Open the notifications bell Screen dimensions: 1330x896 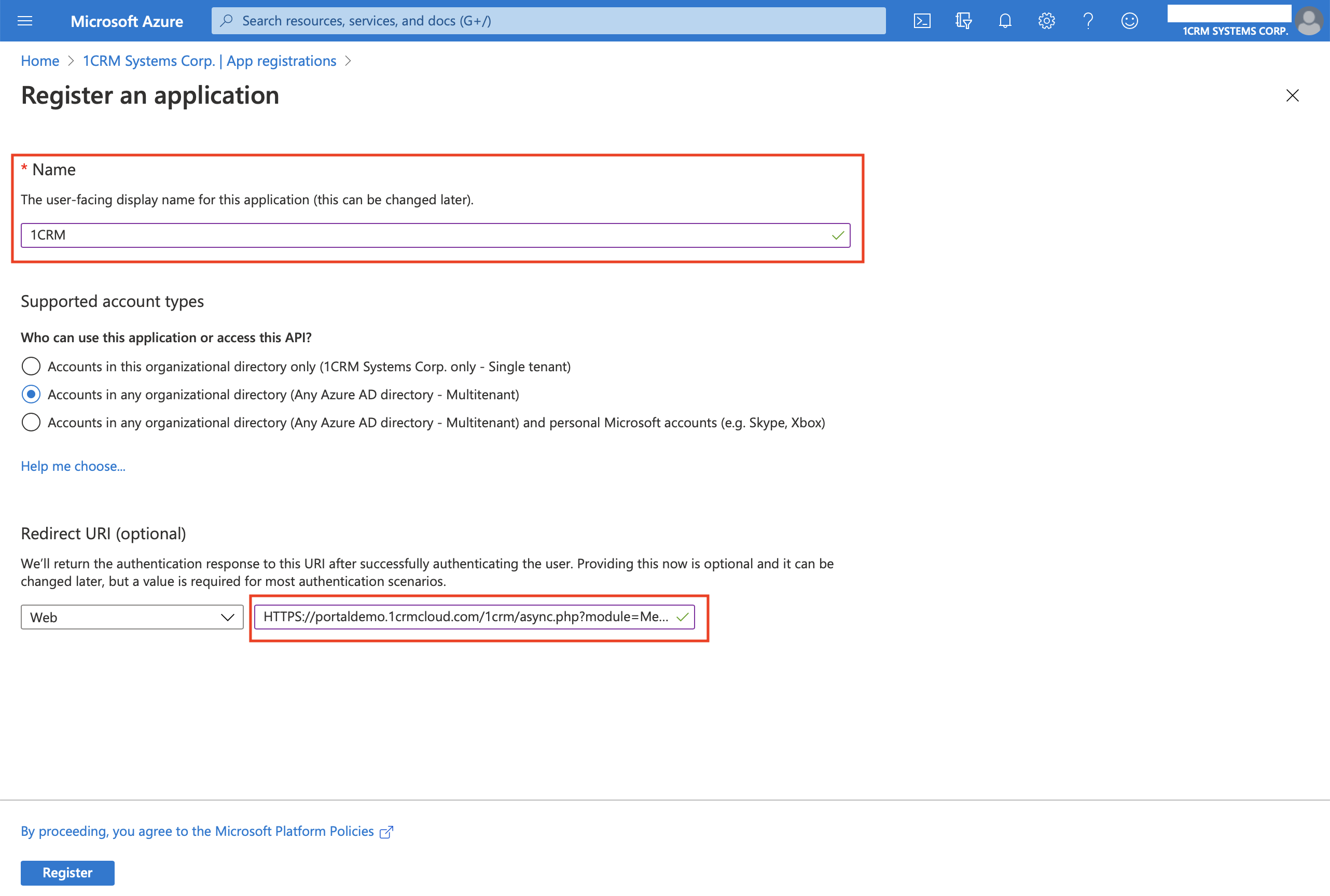[x=1005, y=21]
